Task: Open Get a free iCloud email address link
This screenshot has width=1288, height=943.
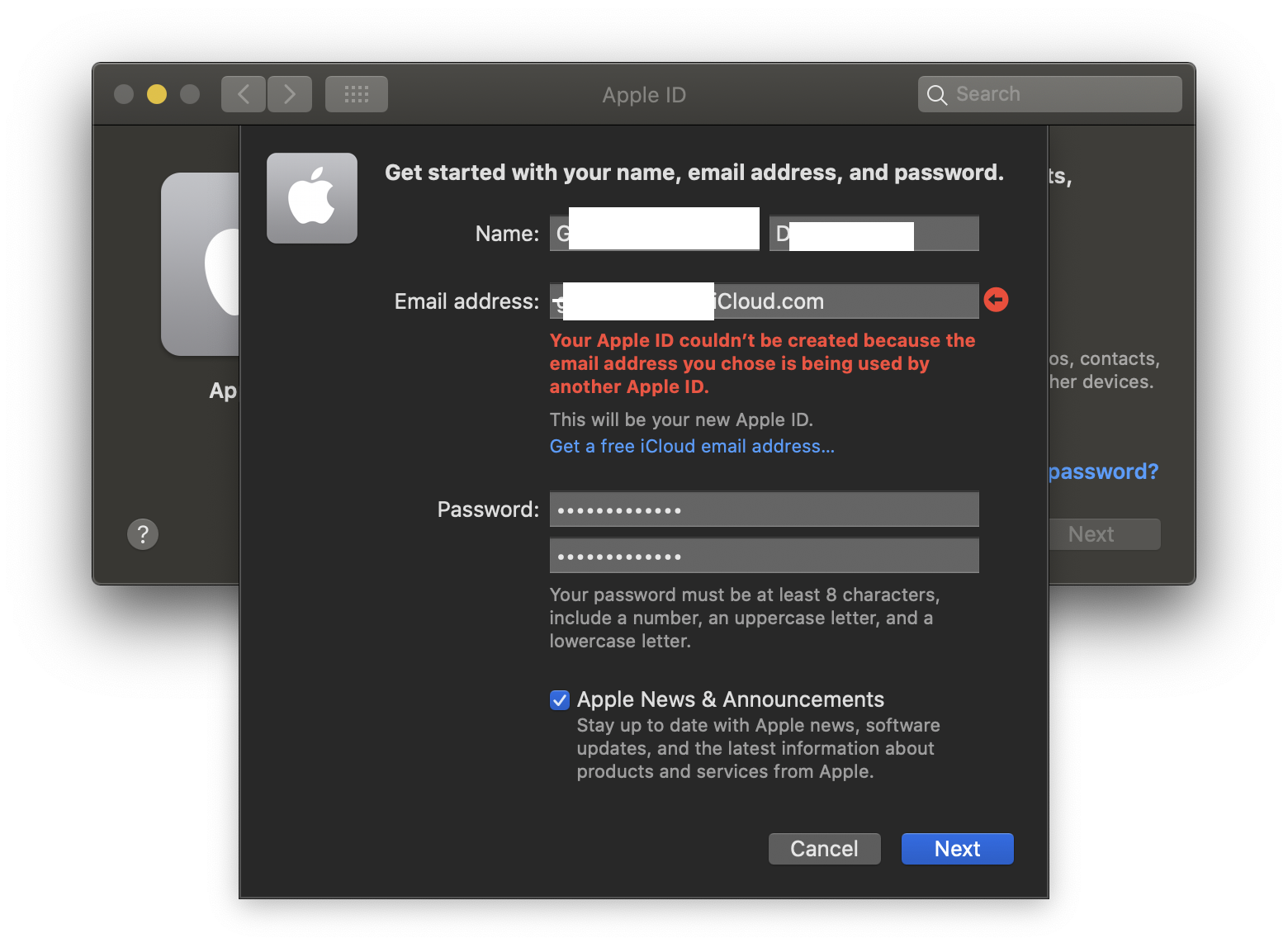Action: (x=692, y=447)
